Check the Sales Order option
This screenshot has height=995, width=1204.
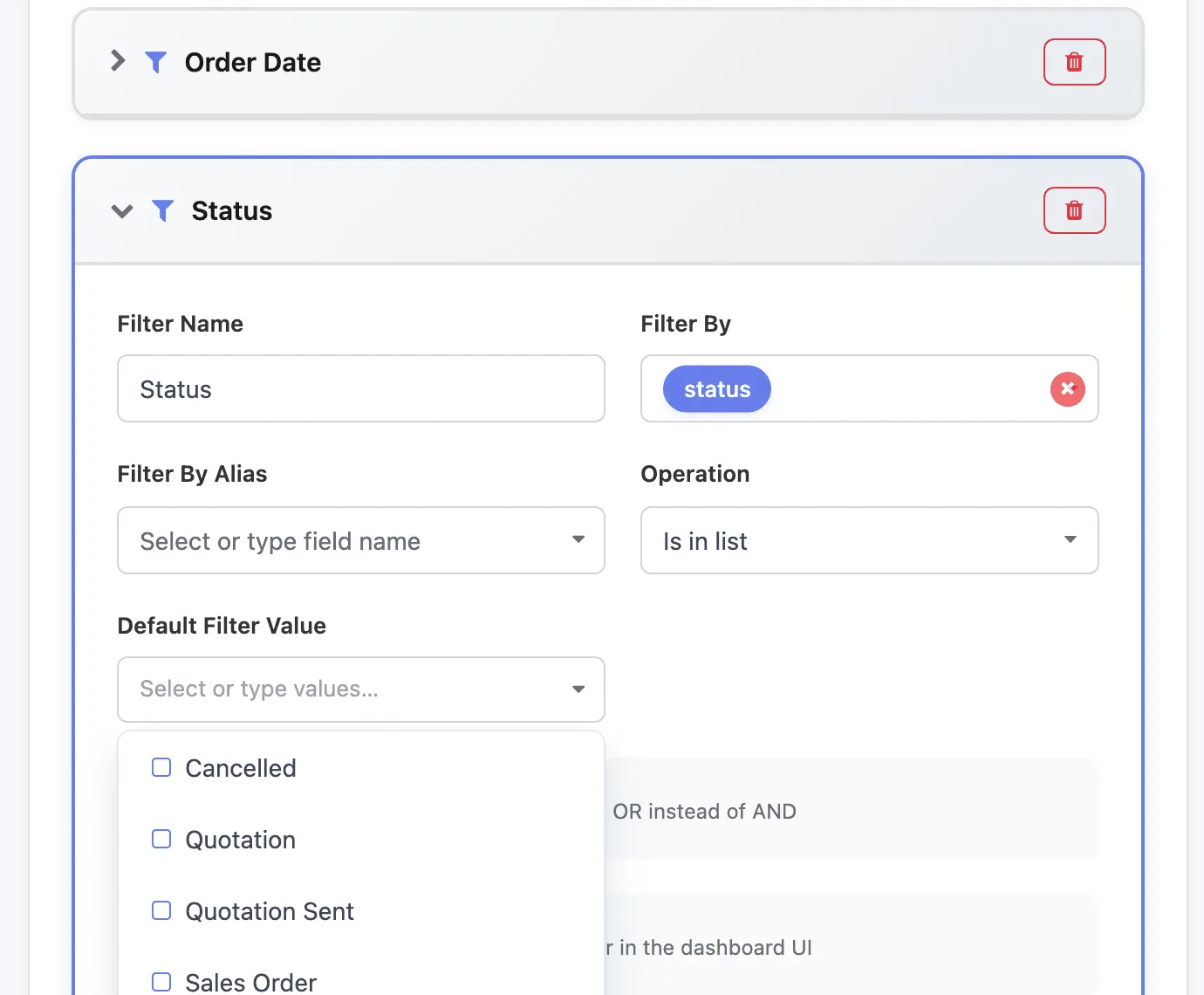(x=161, y=982)
